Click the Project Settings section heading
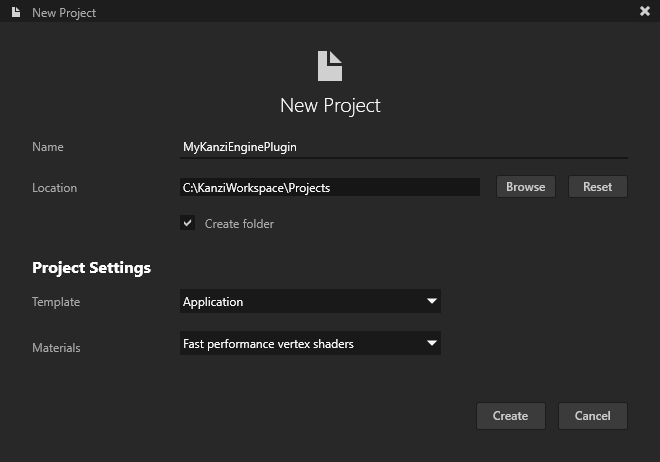 pyautogui.click(x=91, y=268)
